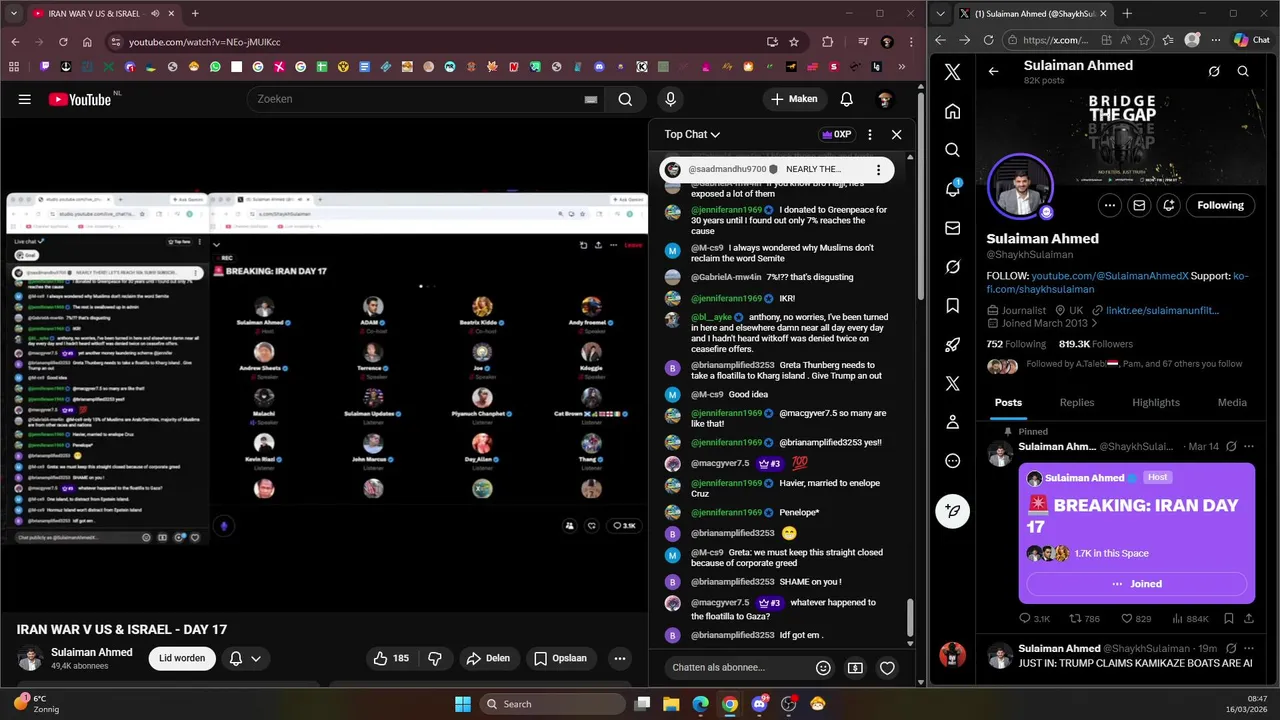Click the YouTube logo home link
Image resolution: width=1280 pixels, height=720 pixels.
point(81,99)
